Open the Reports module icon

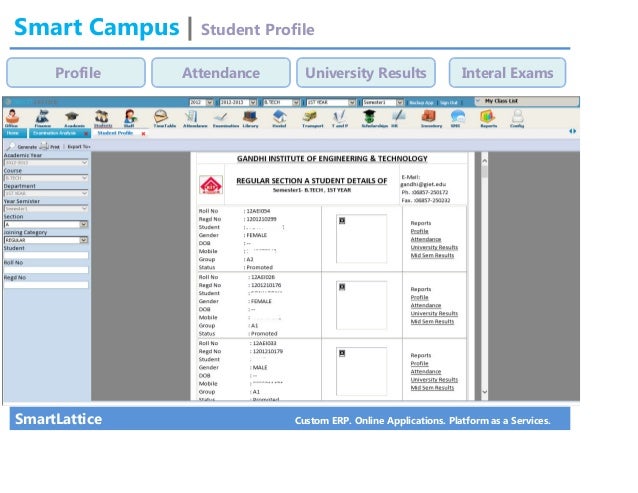point(488,118)
